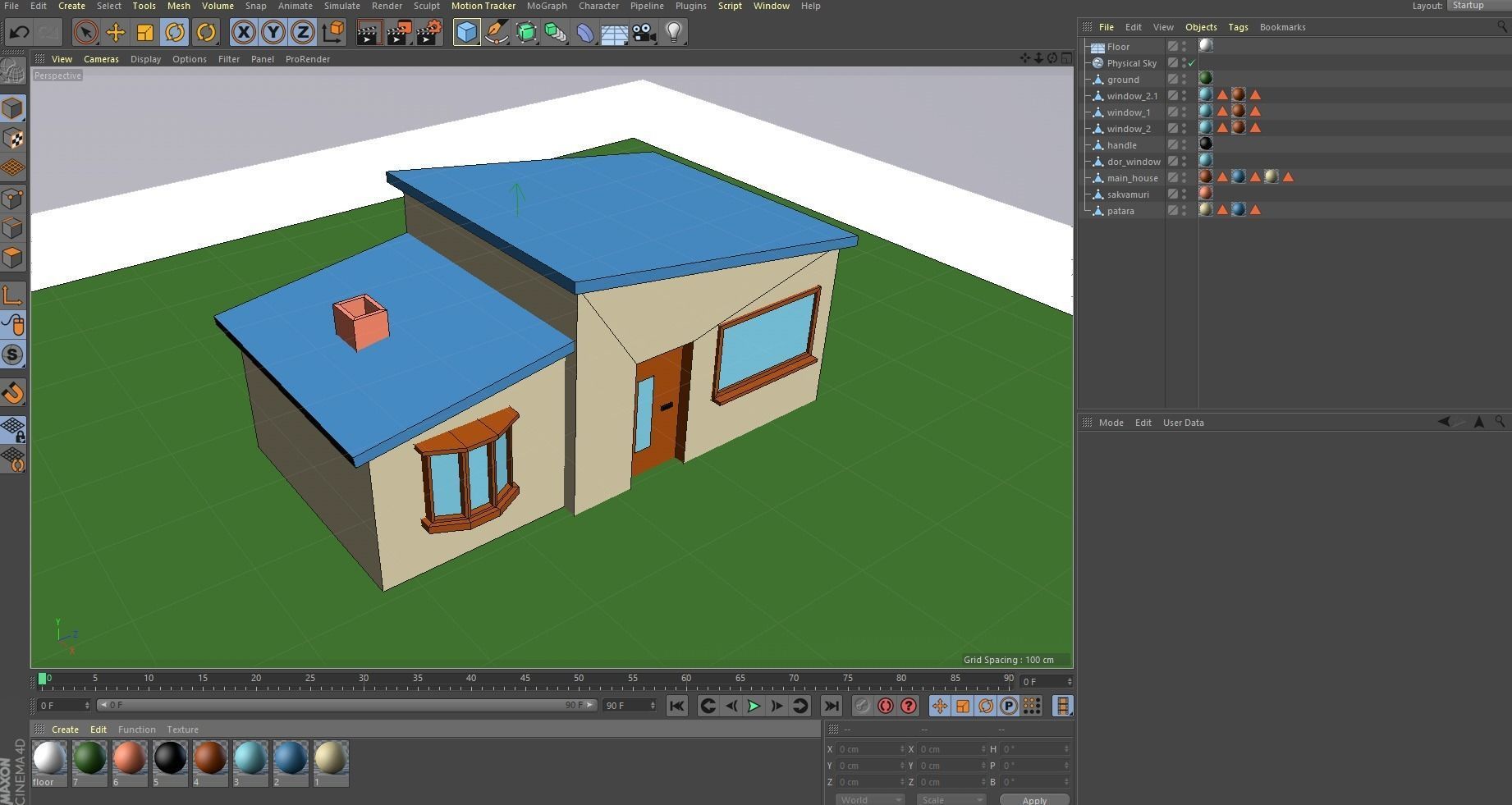The height and width of the screenshot is (805, 1512).
Task: Render to Picture Viewer
Action: click(x=399, y=32)
